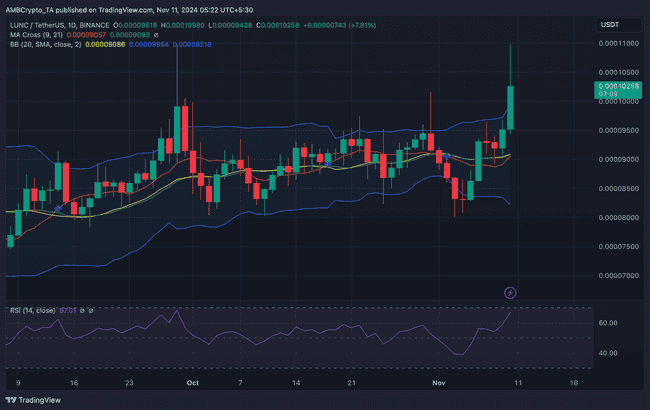The width and height of the screenshot is (650, 410).
Task: Click the purple lightning bolt event icon
Action: pyautogui.click(x=510, y=293)
